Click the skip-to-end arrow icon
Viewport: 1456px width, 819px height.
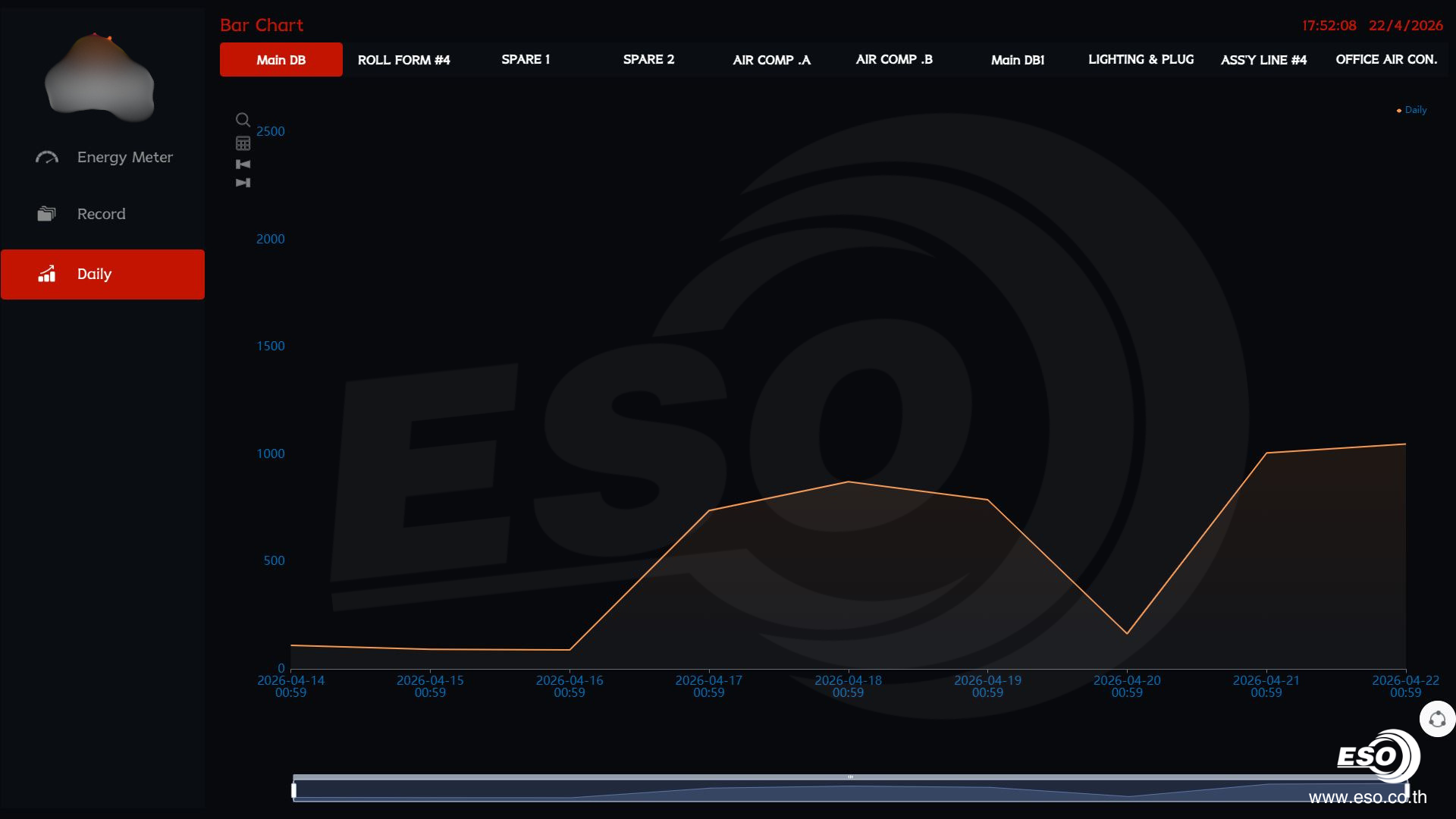point(243,183)
